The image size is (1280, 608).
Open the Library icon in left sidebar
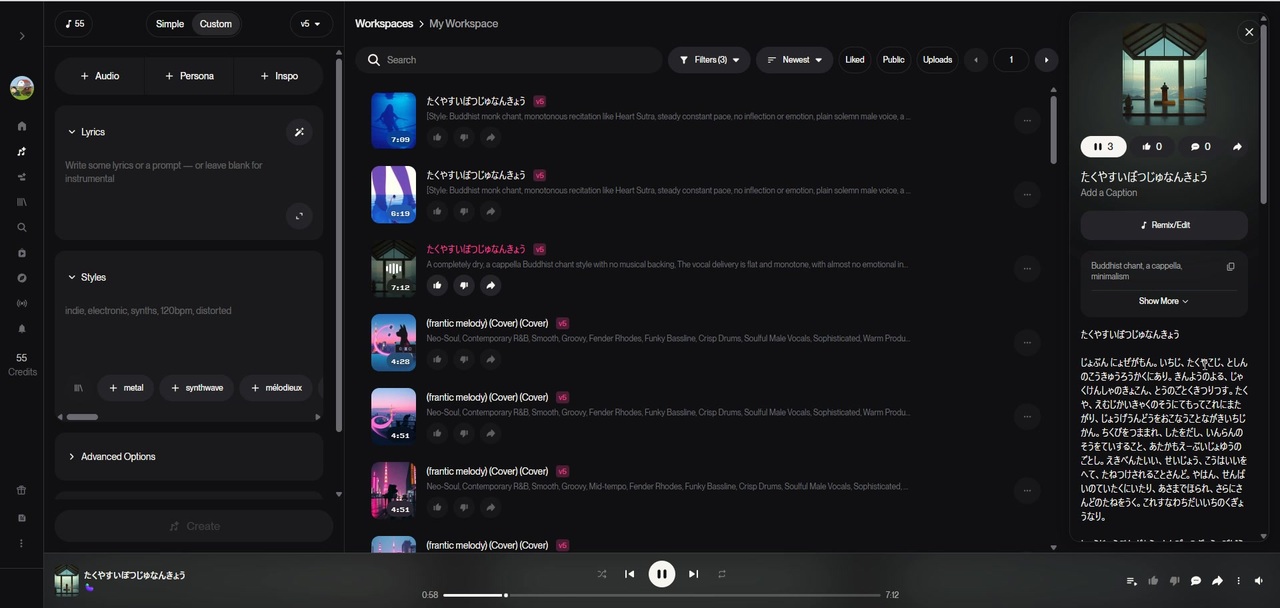click(22, 202)
